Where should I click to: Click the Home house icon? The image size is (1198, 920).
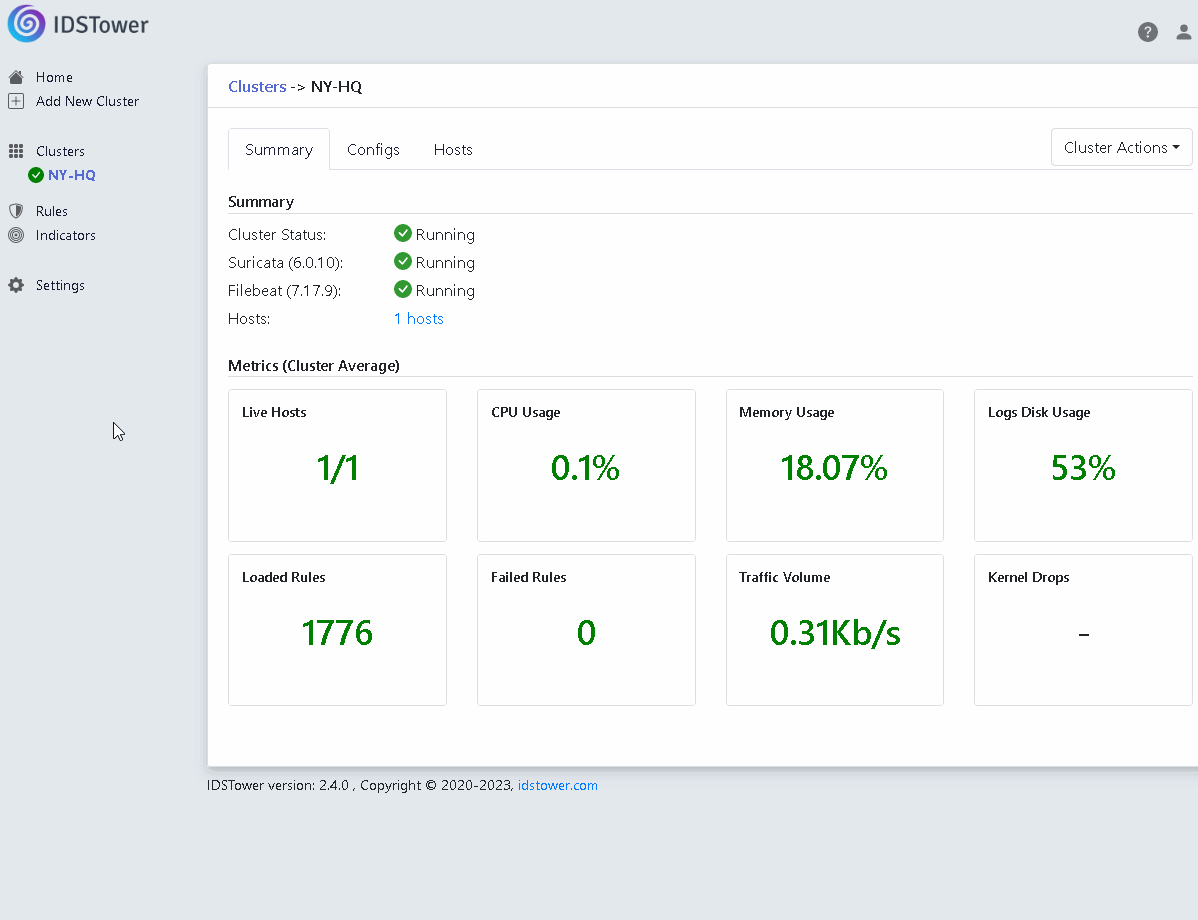(x=16, y=77)
